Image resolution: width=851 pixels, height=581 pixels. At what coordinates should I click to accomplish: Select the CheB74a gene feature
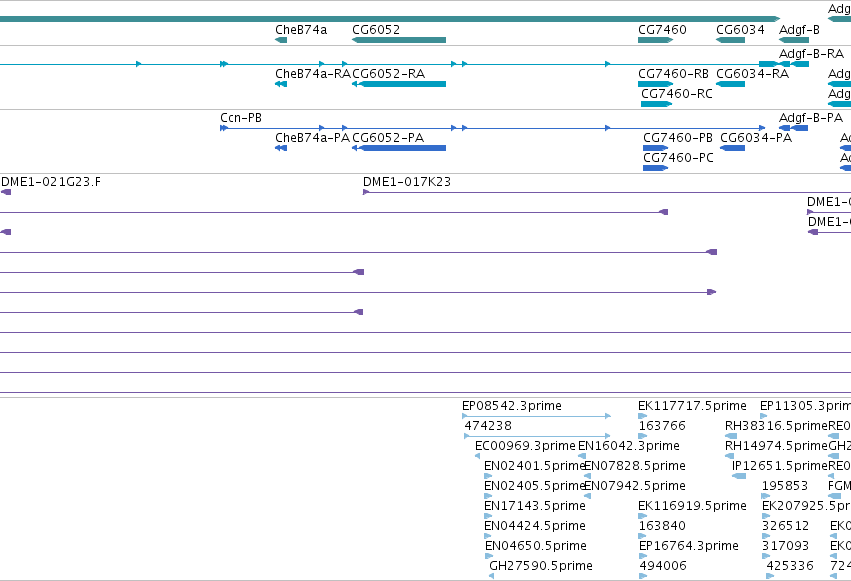(x=281, y=40)
